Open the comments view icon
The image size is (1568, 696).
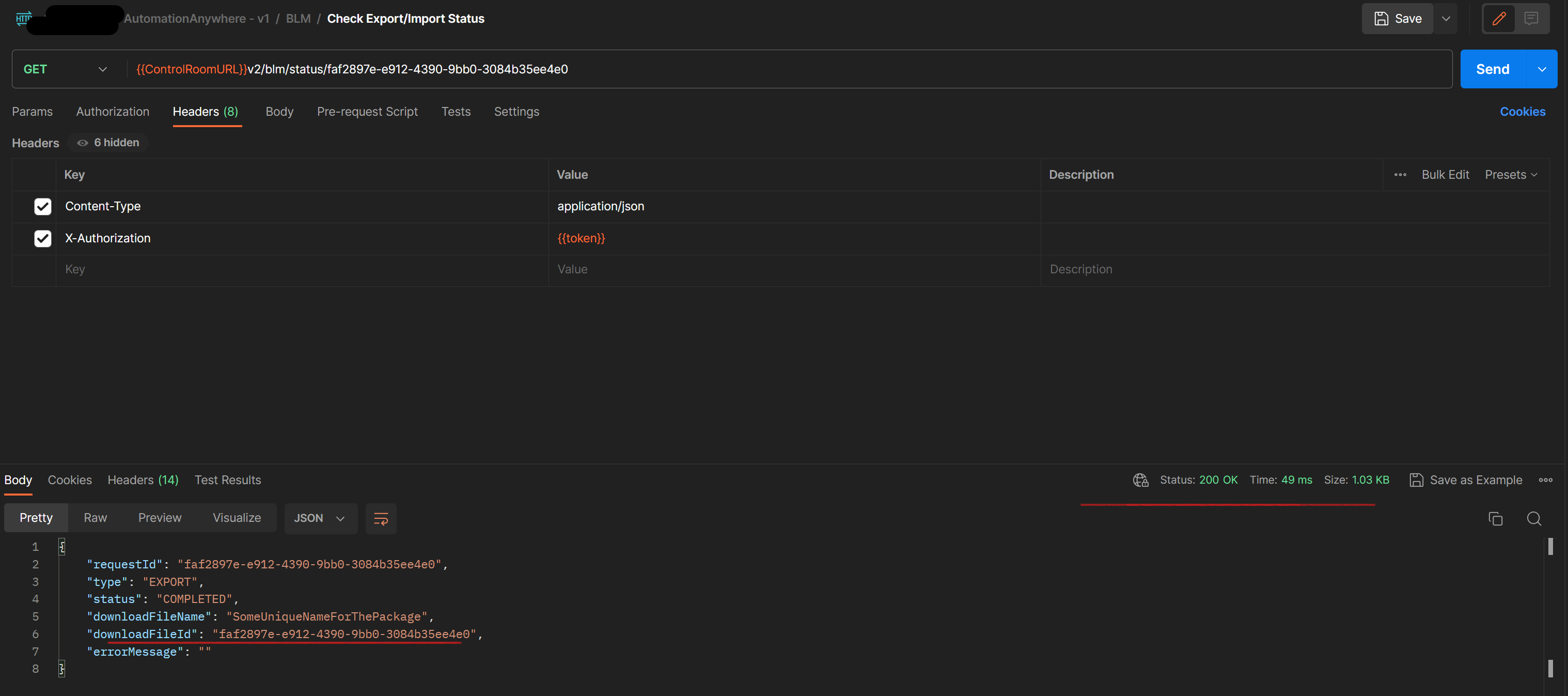1531,18
